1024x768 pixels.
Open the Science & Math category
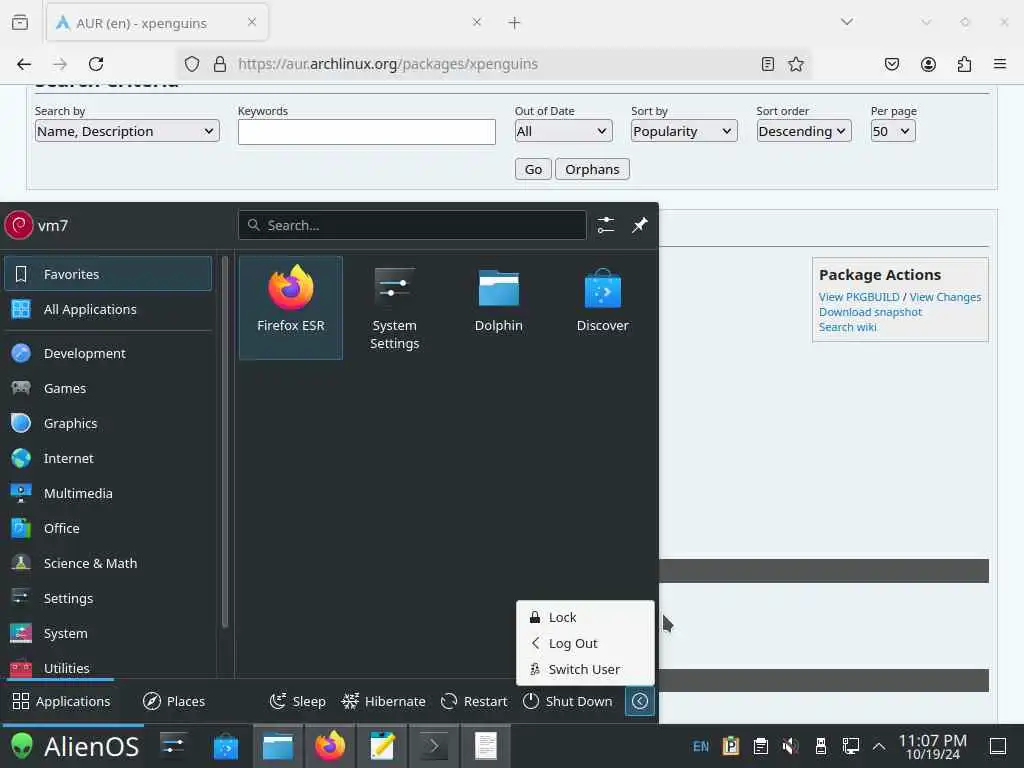coord(108,564)
